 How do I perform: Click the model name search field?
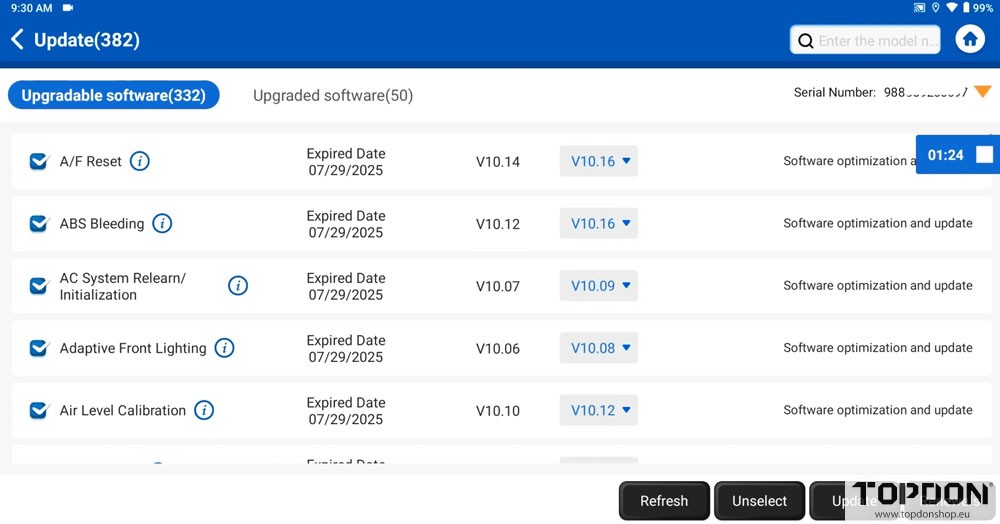coord(877,41)
